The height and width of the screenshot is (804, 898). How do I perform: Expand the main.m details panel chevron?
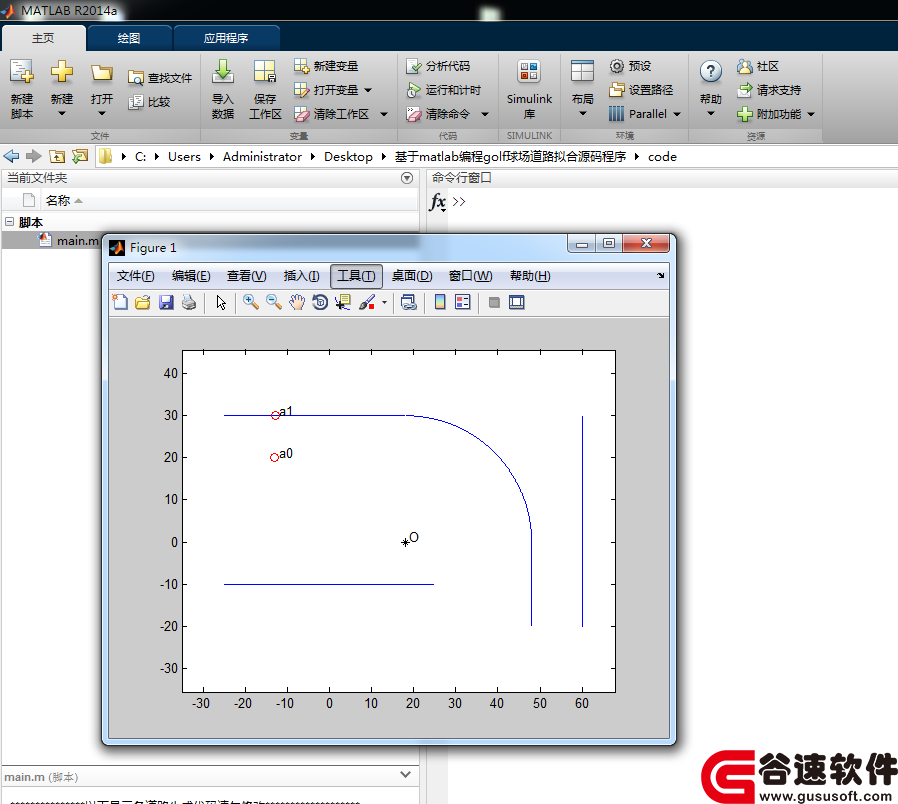[x=405, y=775]
